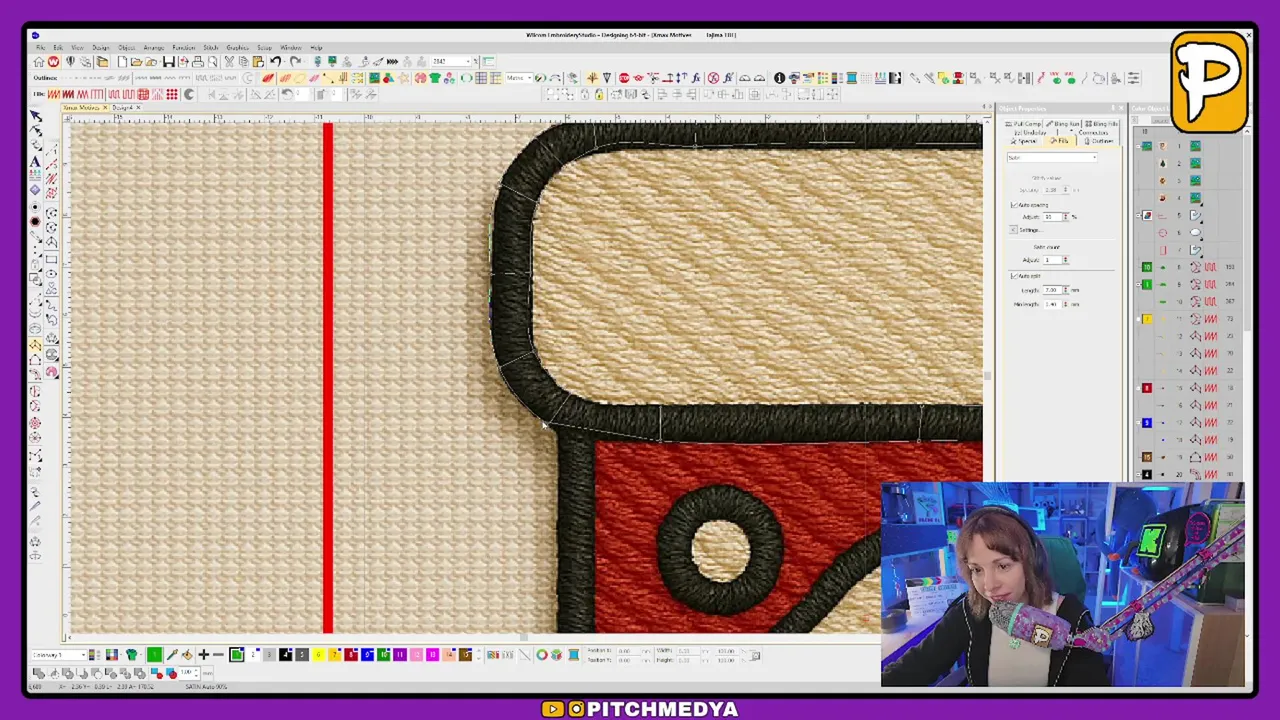Image resolution: width=1280 pixels, height=720 pixels.
Task: Click the Auto spacing Adjust stepper arrows
Action: [x=1066, y=217]
